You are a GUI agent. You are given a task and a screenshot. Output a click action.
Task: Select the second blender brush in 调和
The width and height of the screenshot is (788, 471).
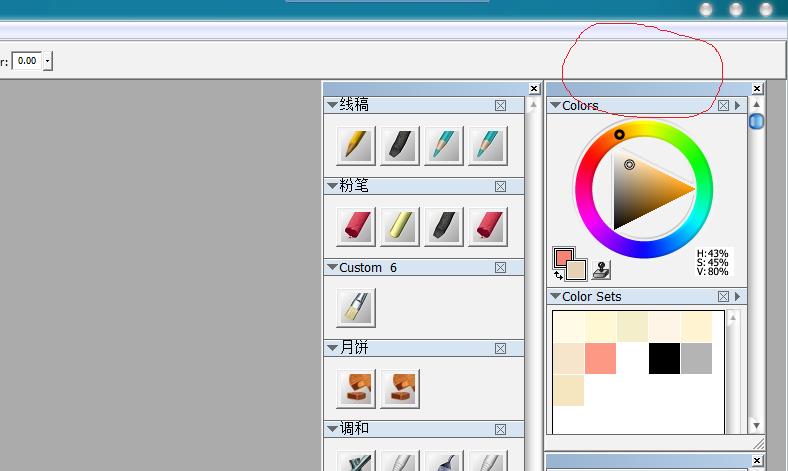click(400, 461)
